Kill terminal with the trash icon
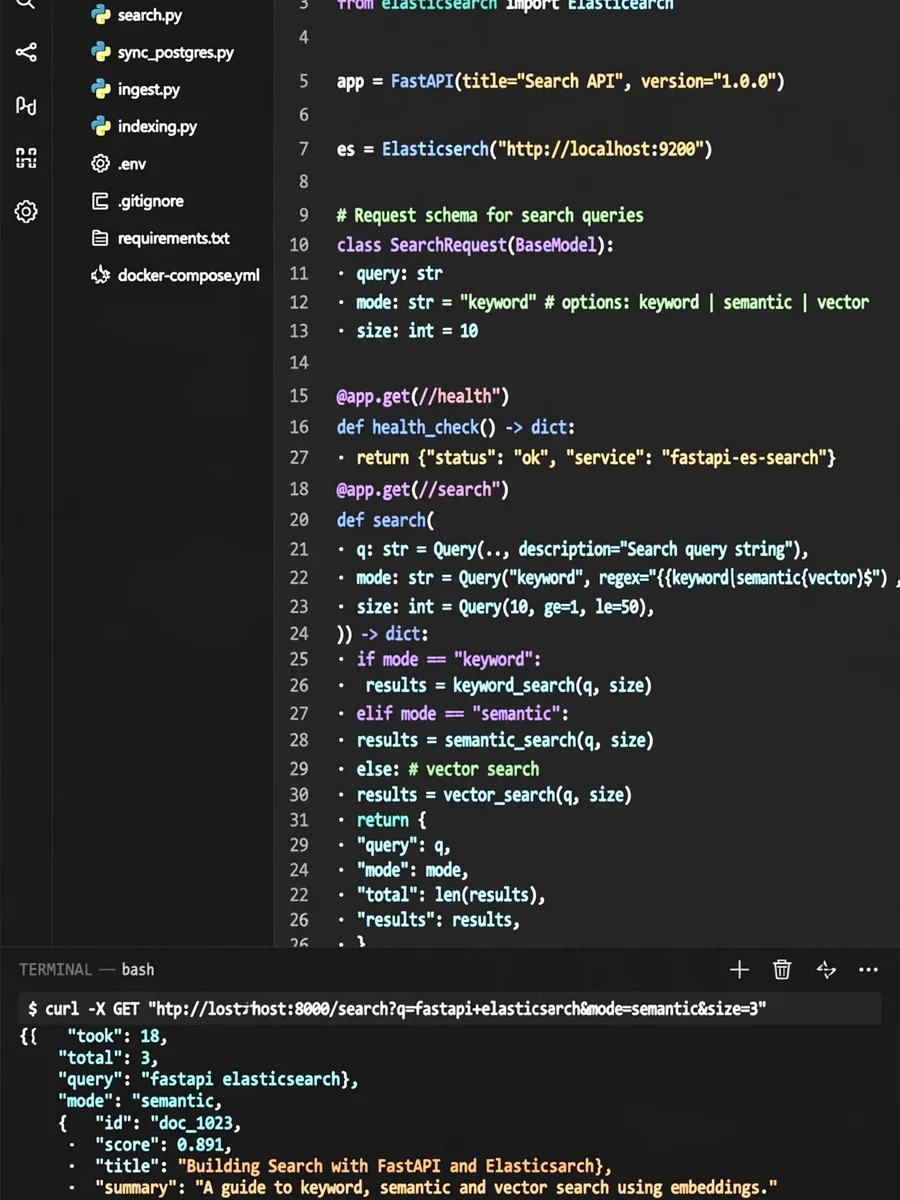The width and height of the screenshot is (900, 1200). [782, 969]
